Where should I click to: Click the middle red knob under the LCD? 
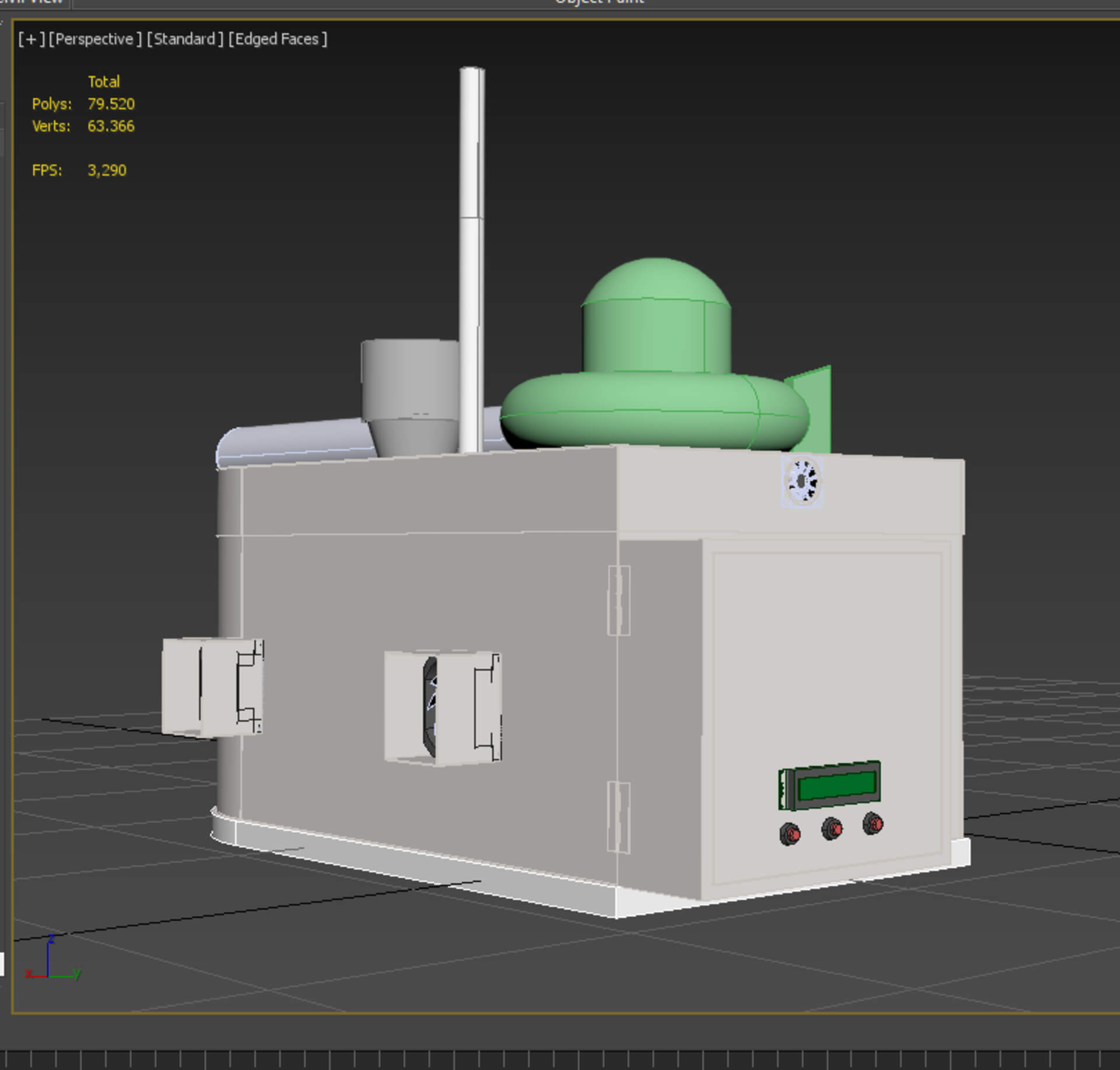tap(832, 828)
